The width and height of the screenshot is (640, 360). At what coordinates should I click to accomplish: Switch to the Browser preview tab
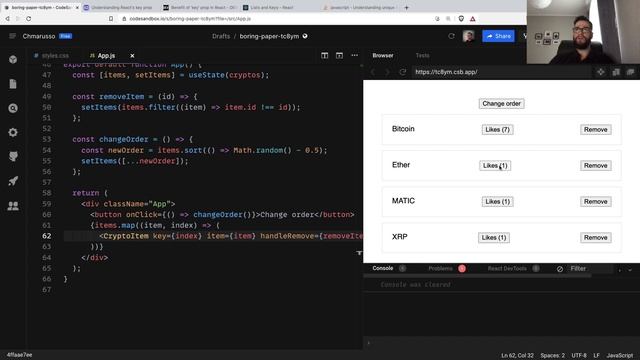(383, 56)
